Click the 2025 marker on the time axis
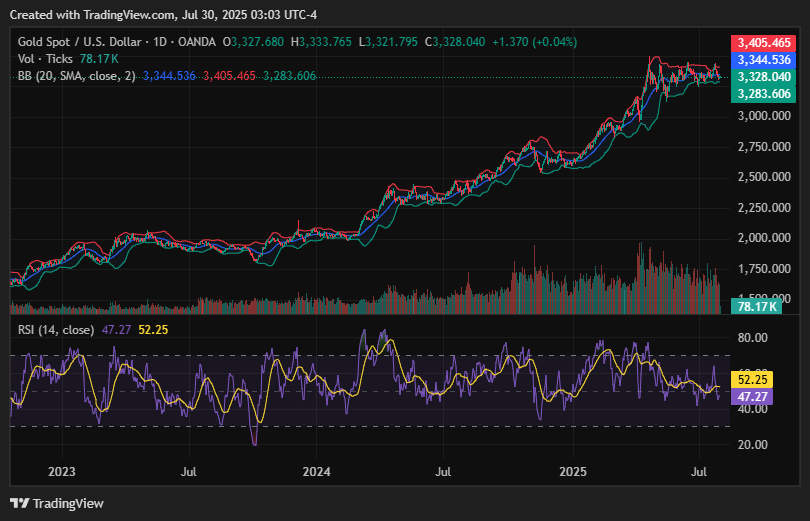This screenshot has height=521, width=810. click(x=573, y=469)
